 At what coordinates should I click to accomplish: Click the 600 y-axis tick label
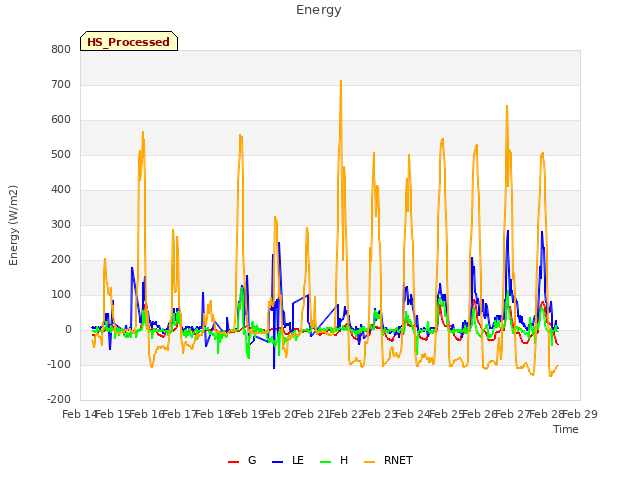coord(61,120)
